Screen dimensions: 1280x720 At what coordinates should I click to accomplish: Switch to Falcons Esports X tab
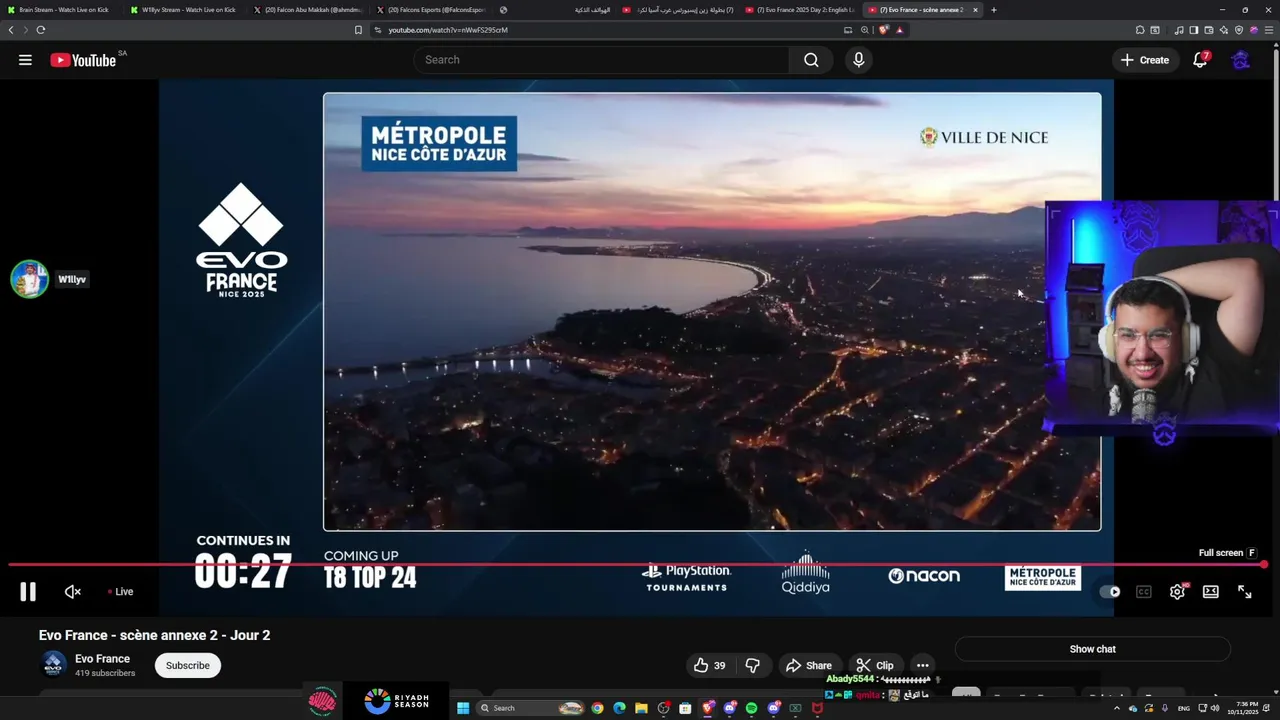click(x=431, y=10)
